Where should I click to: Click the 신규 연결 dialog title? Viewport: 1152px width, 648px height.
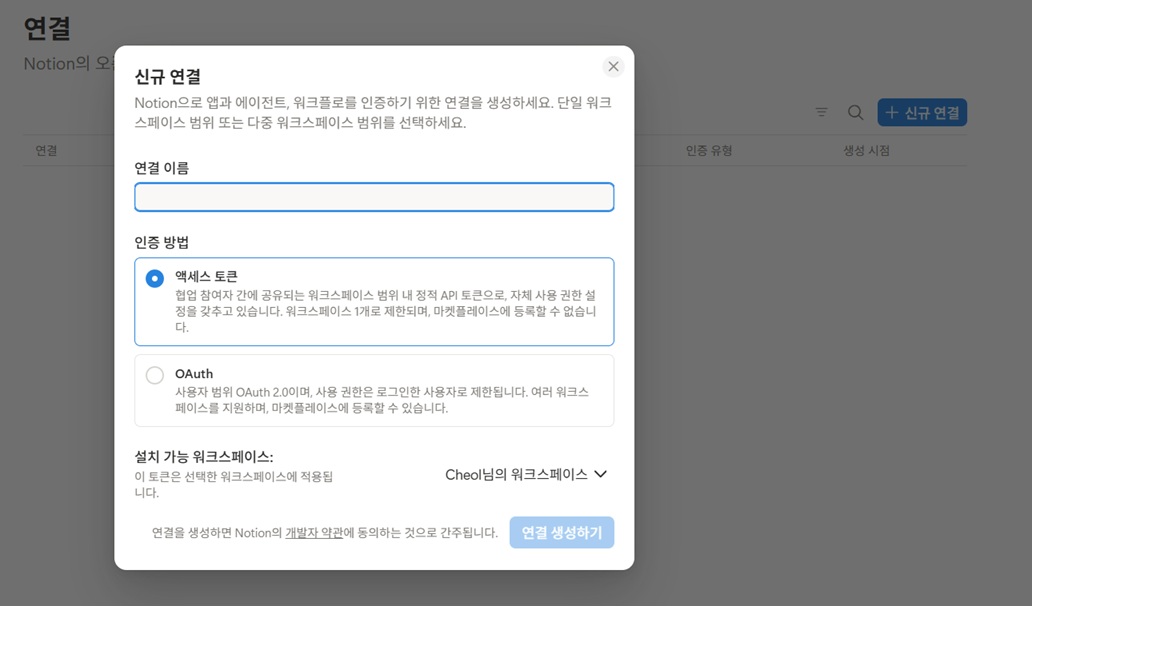168,76
